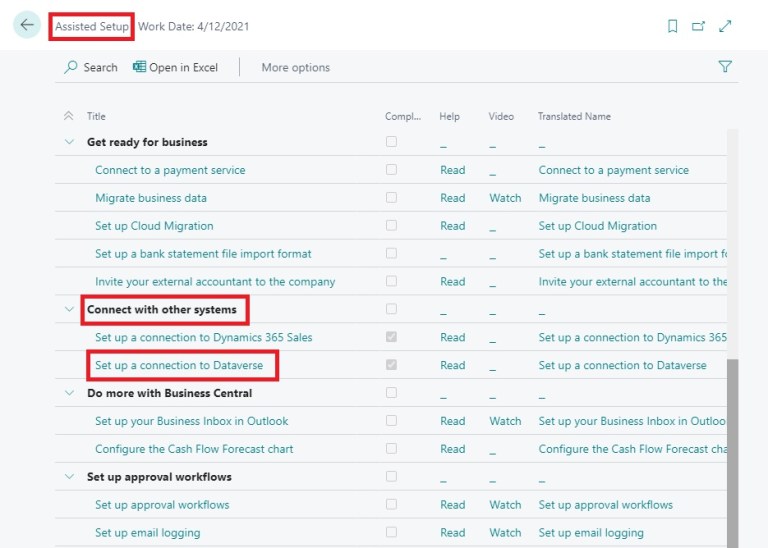Toggle Completed checkbox for Cash Flow Forecast chart
The width and height of the screenshot is (768, 548).
pos(391,449)
